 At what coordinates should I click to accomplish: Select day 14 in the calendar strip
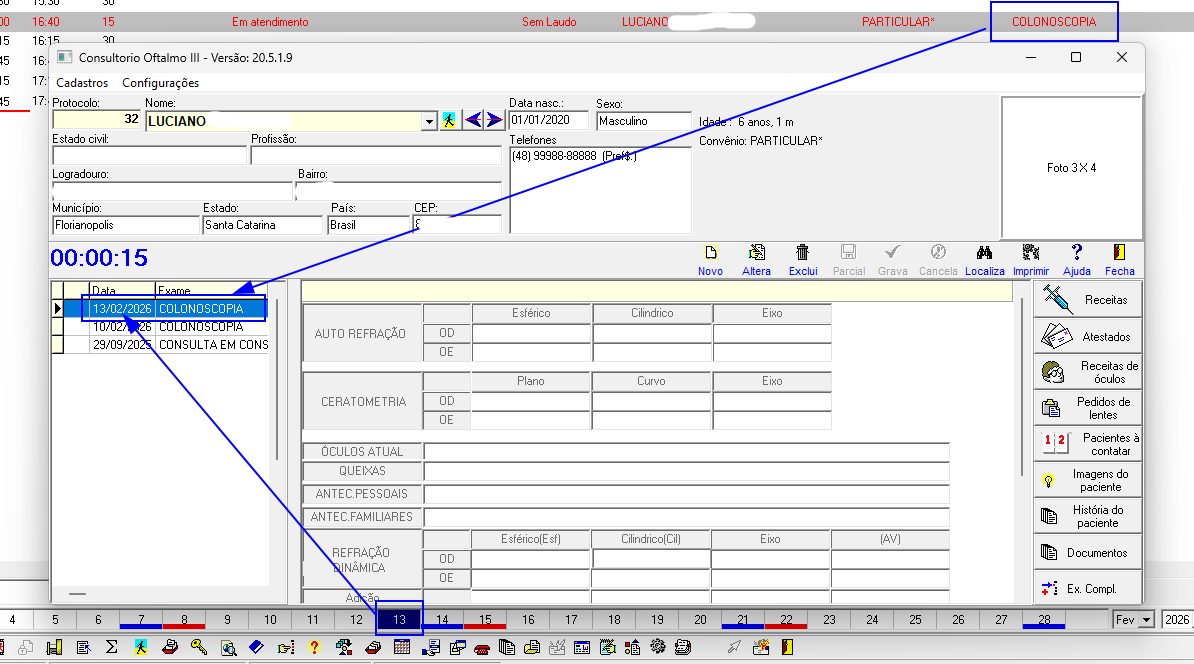442,620
